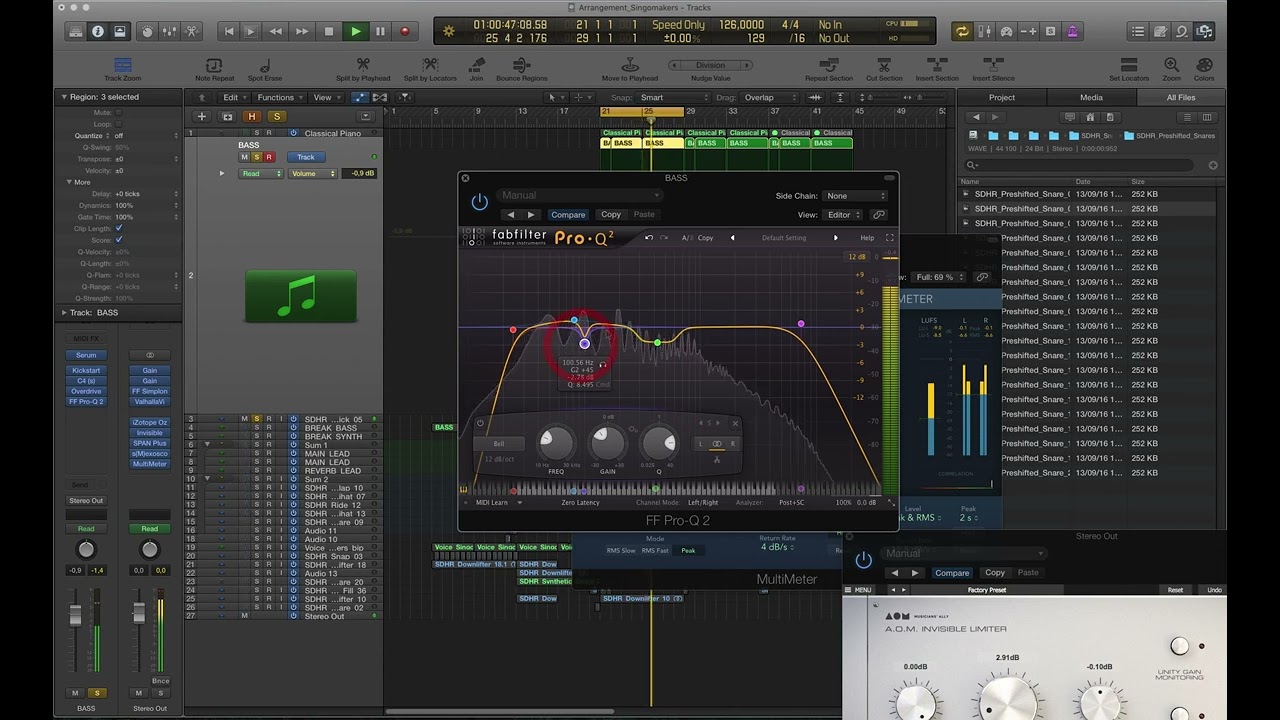1280x720 pixels.
Task: Click the GAIN knob in Pro-Q 2
Action: coord(607,442)
